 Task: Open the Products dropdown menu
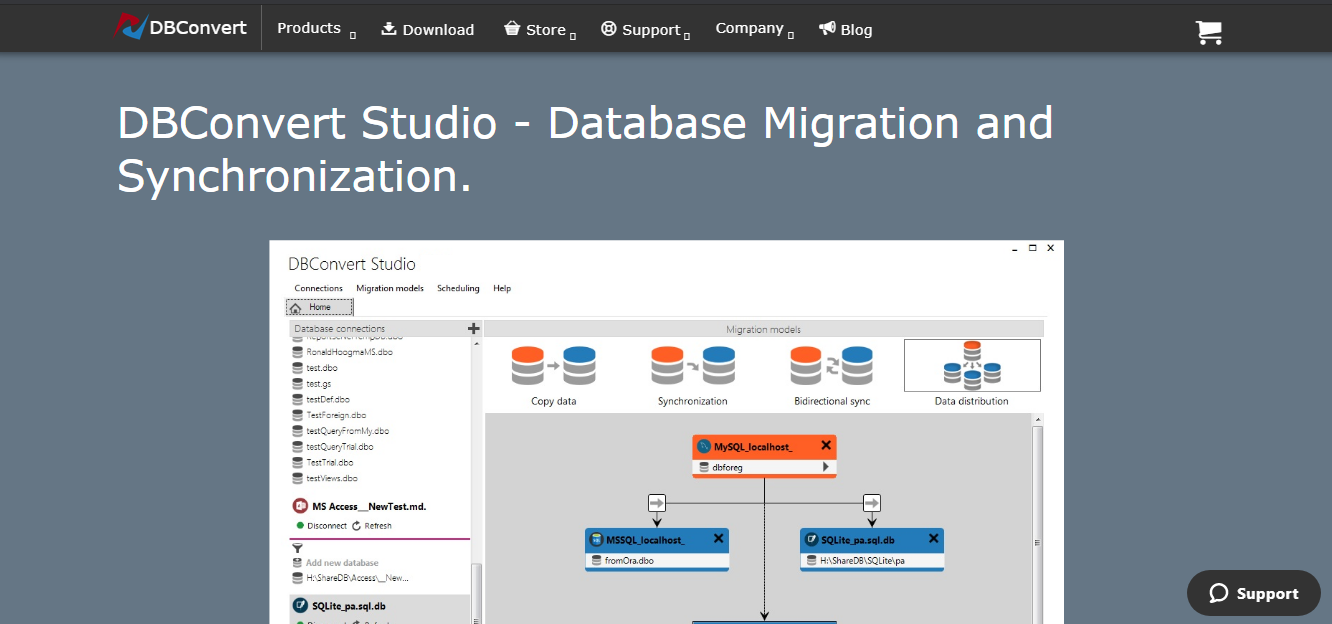(316, 29)
